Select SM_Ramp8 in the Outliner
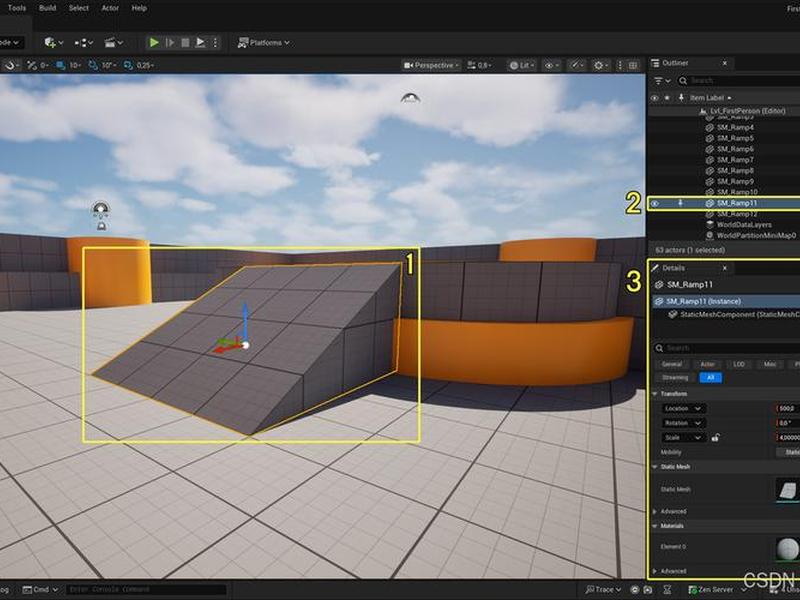The width and height of the screenshot is (800, 600). (x=735, y=170)
